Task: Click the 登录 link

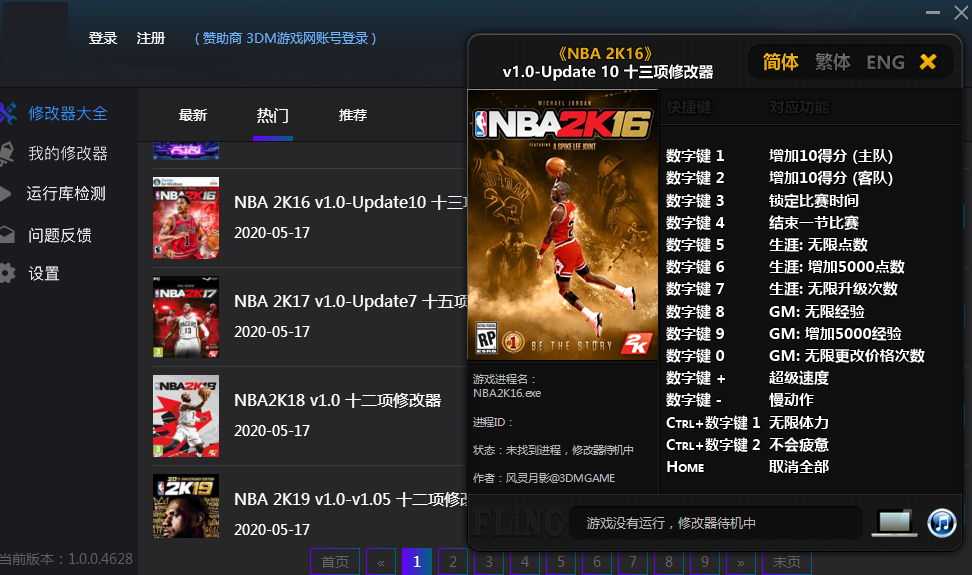Action: point(103,38)
